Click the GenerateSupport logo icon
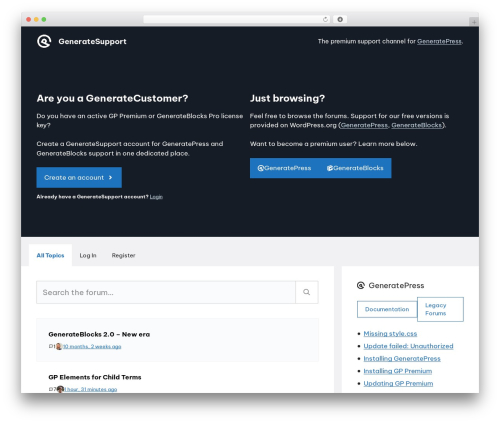This screenshot has width=500, height=423. 44,41
